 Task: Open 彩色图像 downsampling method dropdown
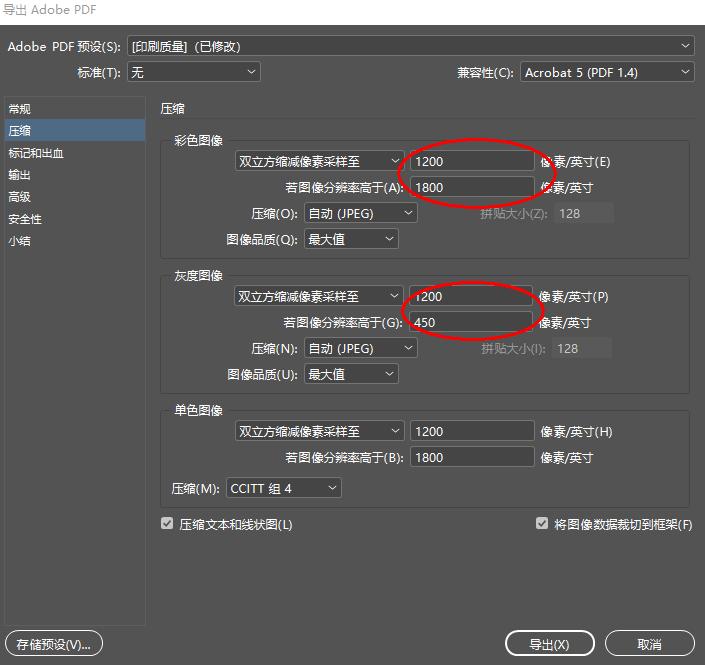coord(319,161)
